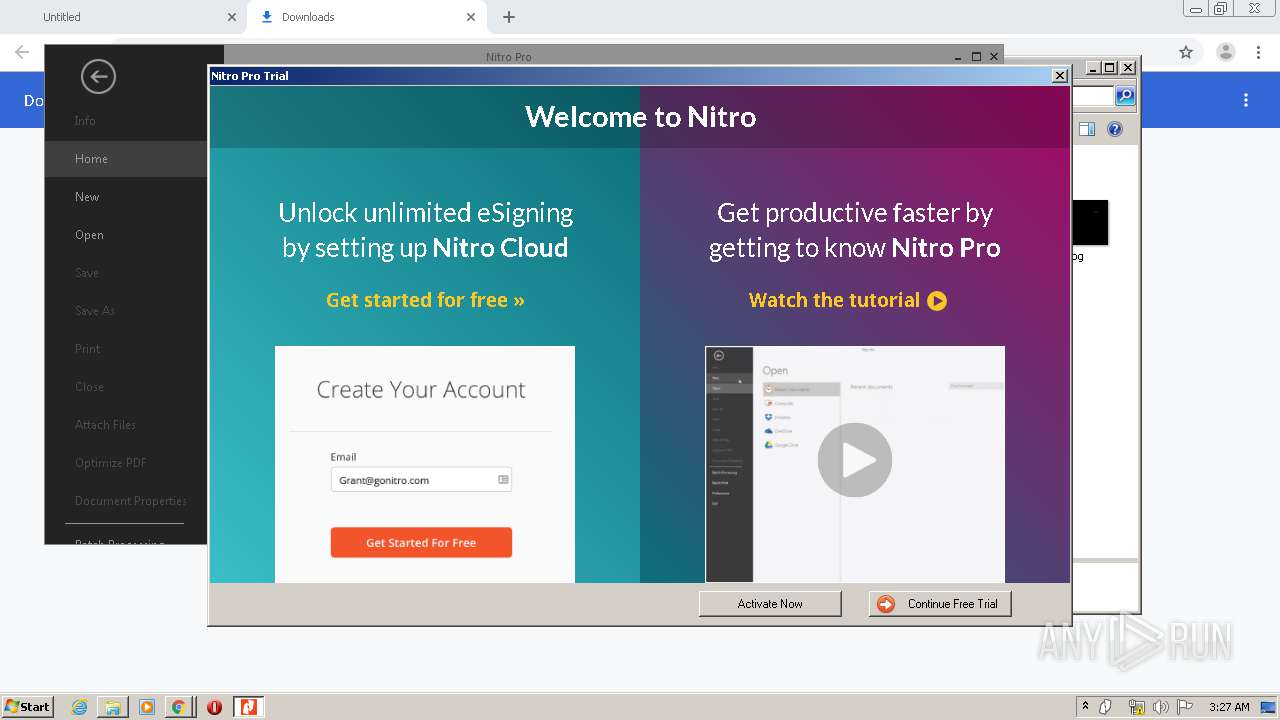This screenshot has width=1280, height=720.
Task: Click the search box in the explorer window
Action: (1092, 96)
